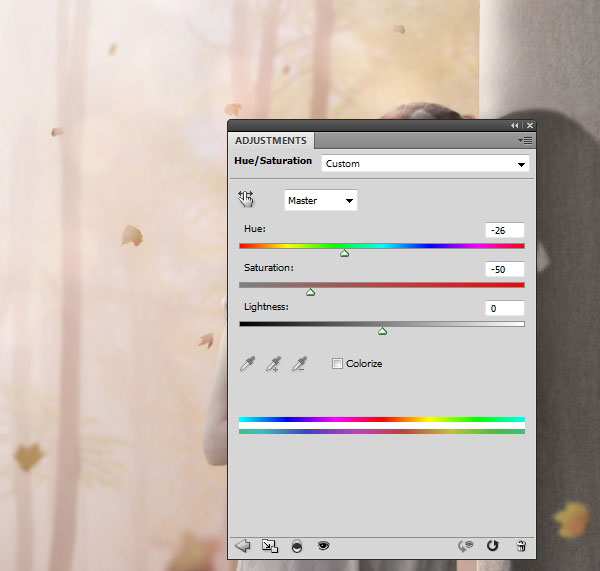Open the Master channel dropdown

pyautogui.click(x=321, y=200)
